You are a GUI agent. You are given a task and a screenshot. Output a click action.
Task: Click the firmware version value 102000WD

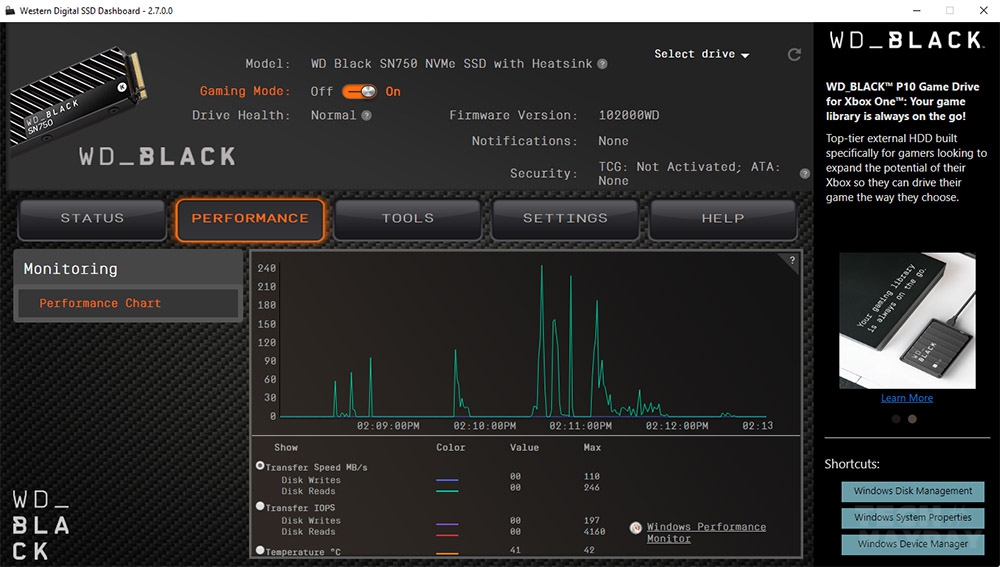pos(629,115)
